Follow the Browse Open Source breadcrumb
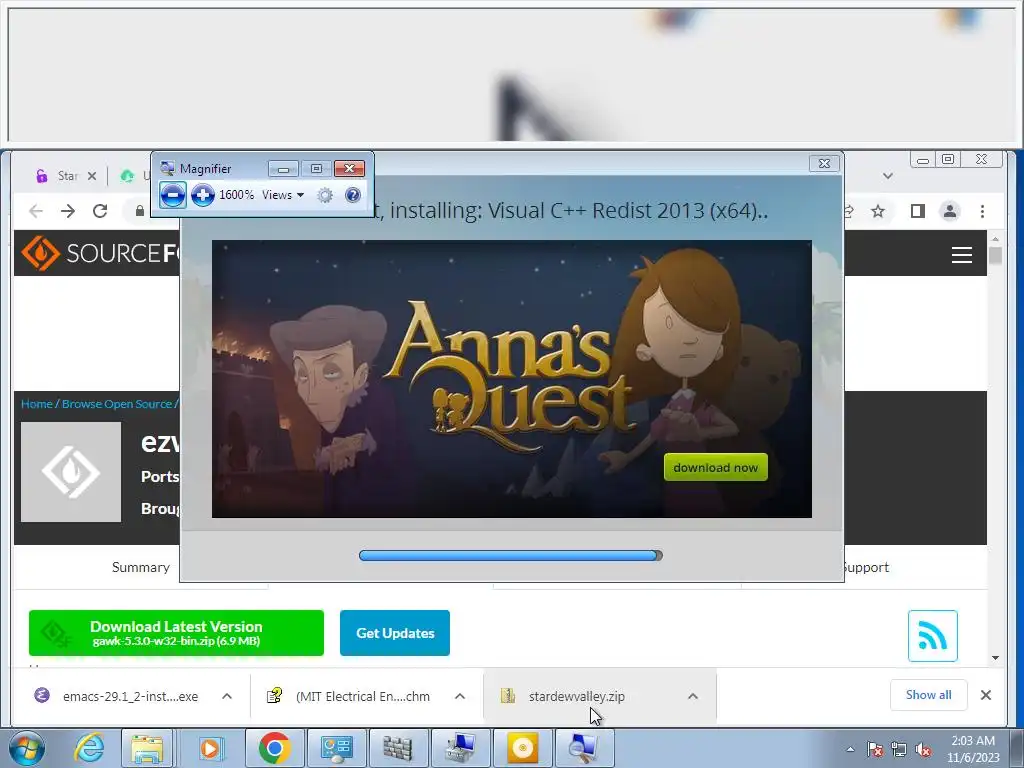This screenshot has height=768, width=1024. click(117, 404)
